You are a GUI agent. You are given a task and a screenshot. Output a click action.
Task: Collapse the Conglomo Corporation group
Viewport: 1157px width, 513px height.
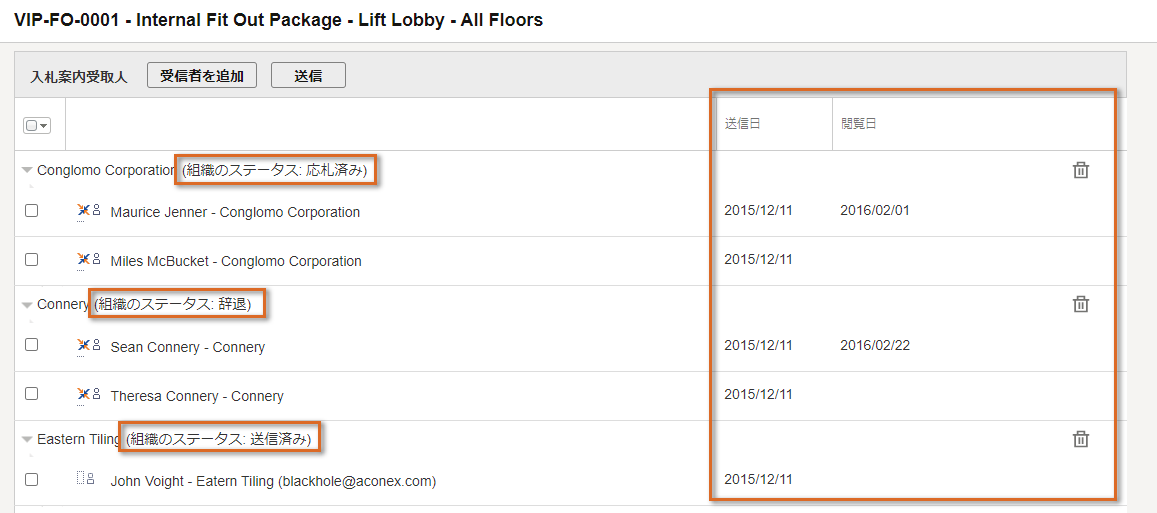(x=27, y=171)
